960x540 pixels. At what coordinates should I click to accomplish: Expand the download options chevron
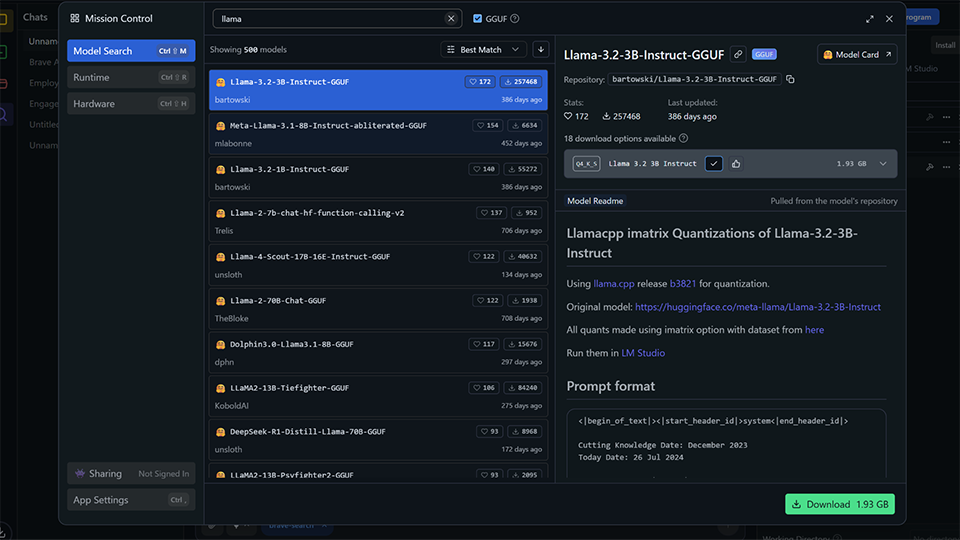click(883, 163)
